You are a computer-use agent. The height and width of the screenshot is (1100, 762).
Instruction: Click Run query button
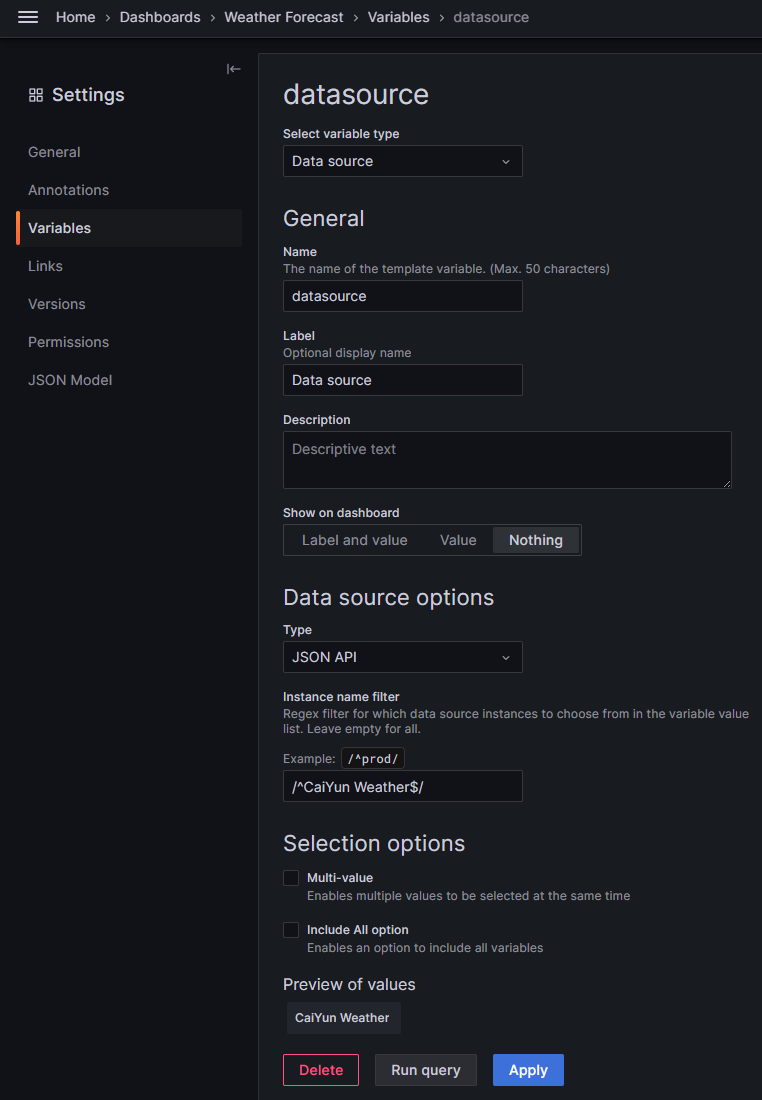click(x=425, y=1070)
